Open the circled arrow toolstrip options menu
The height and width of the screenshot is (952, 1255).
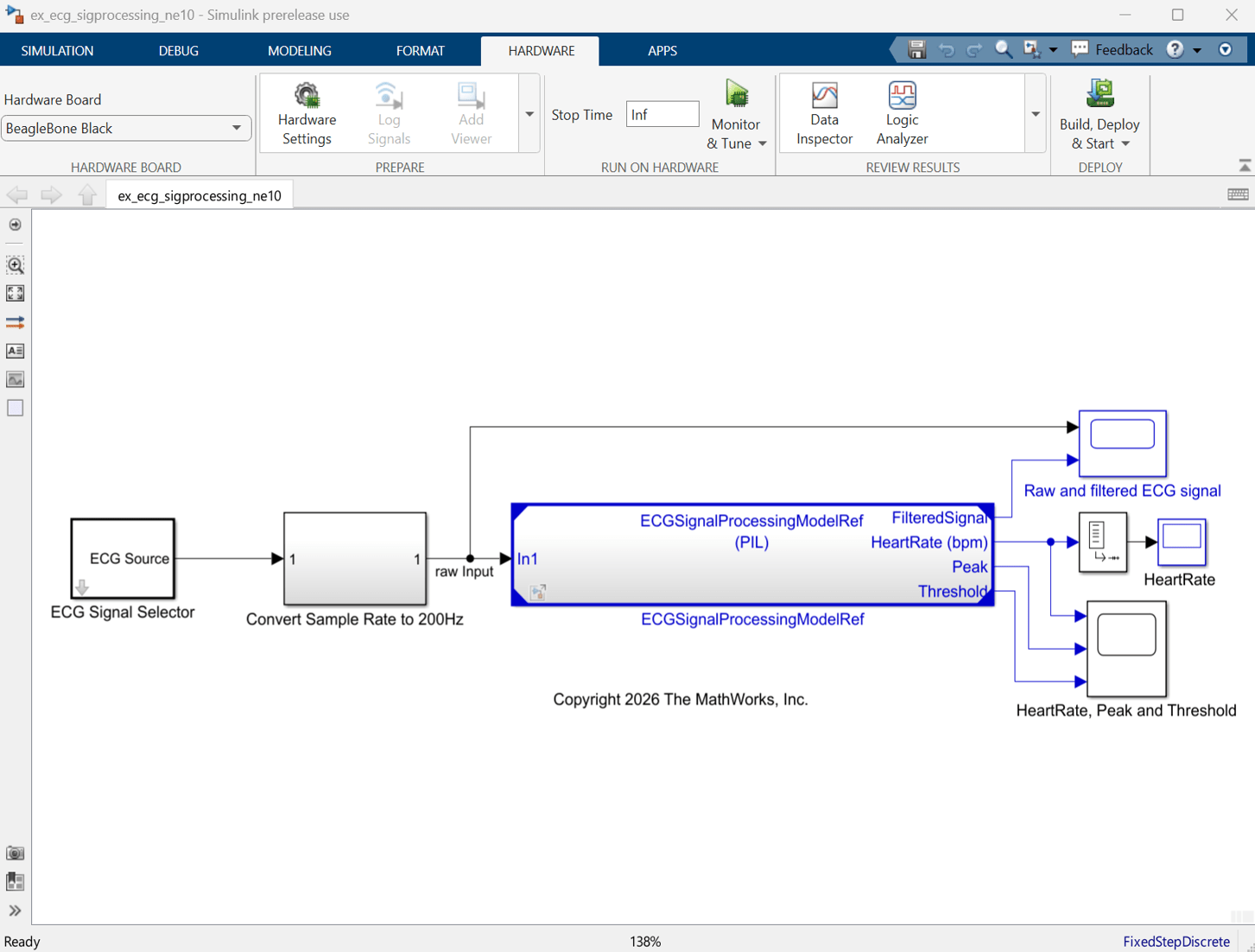coord(1225,49)
